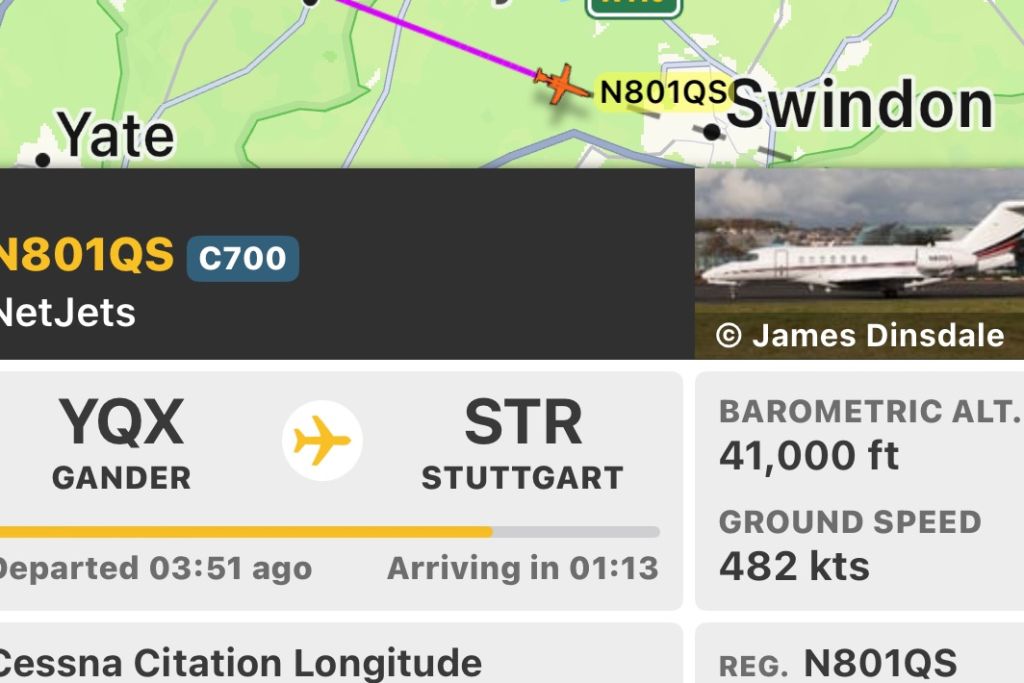Open the NetJets operator page

tap(67, 313)
